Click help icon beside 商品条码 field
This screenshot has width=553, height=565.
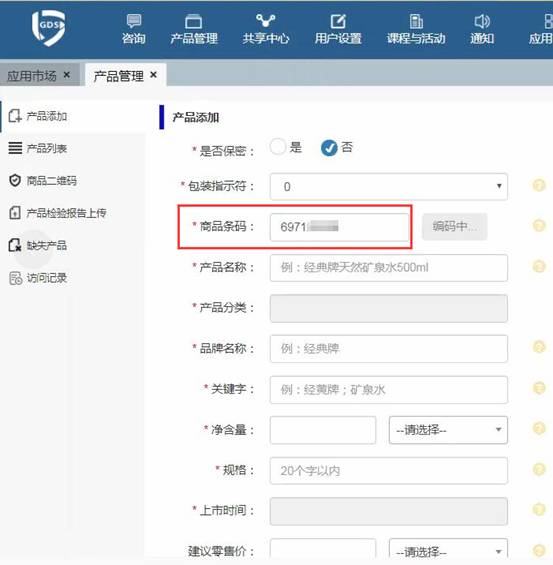[539, 226]
